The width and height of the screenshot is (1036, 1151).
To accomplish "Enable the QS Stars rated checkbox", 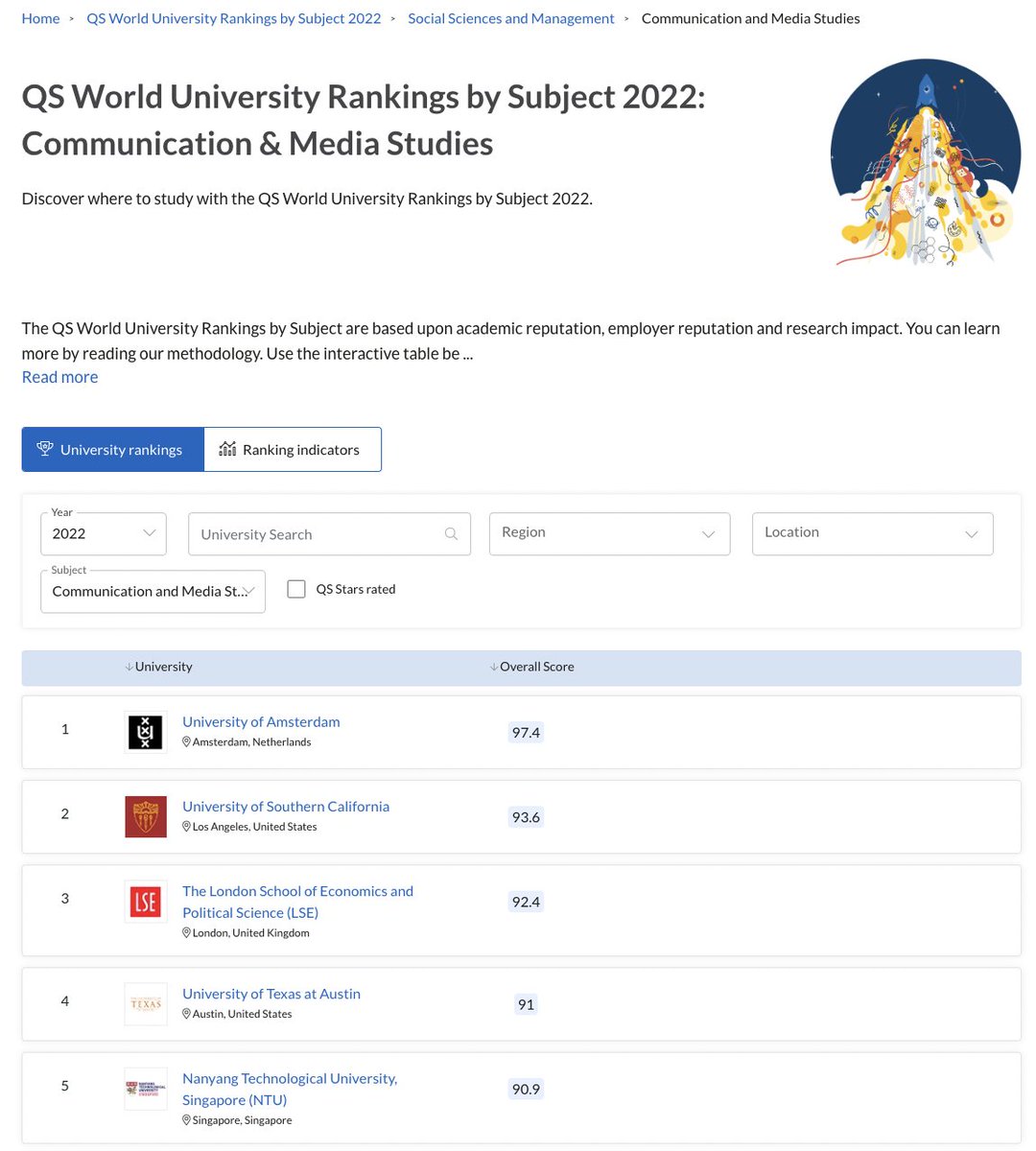I will coord(296,589).
